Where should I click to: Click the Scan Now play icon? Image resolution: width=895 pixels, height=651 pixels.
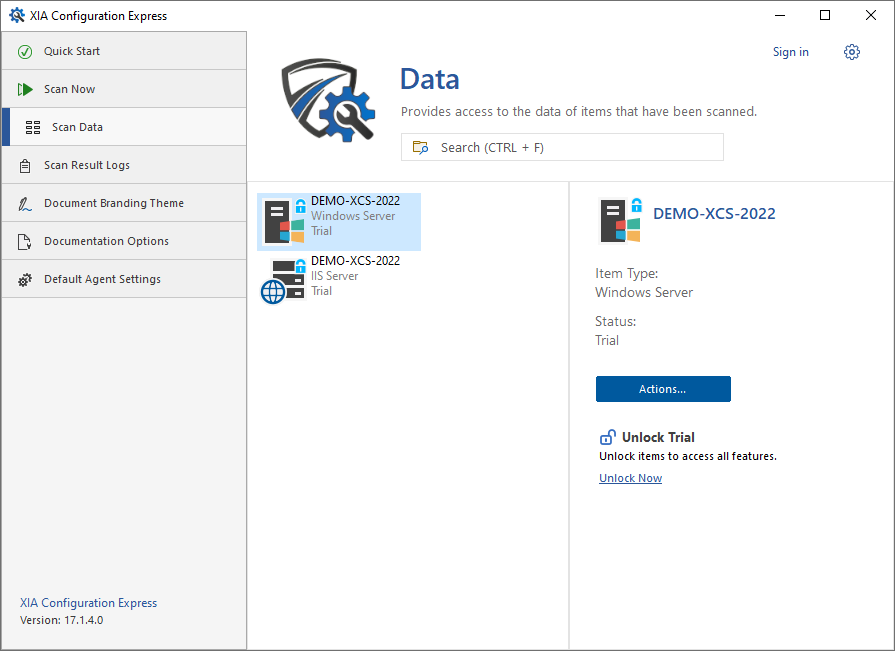tap(25, 89)
